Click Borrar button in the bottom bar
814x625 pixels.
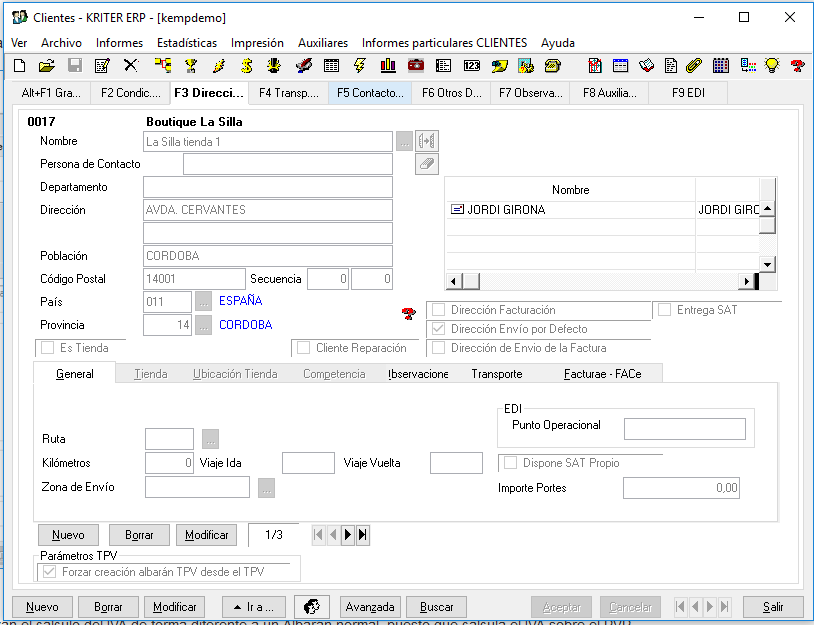coord(108,606)
